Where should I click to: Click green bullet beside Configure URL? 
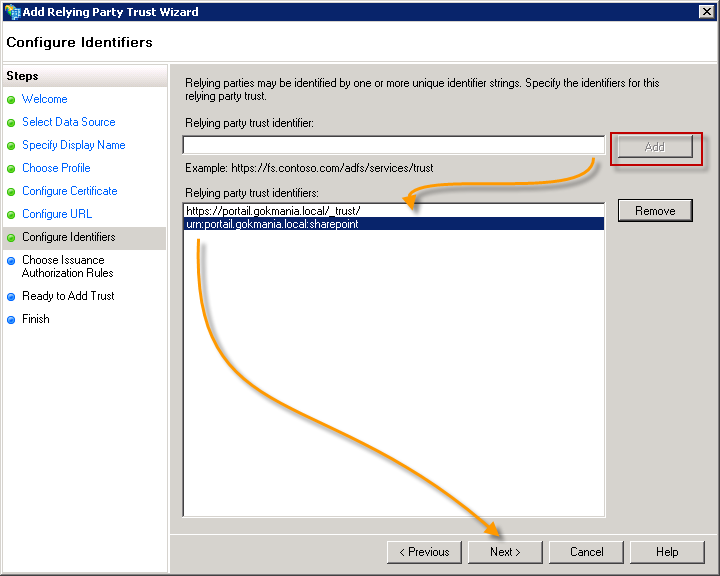pyautogui.click(x=11, y=215)
